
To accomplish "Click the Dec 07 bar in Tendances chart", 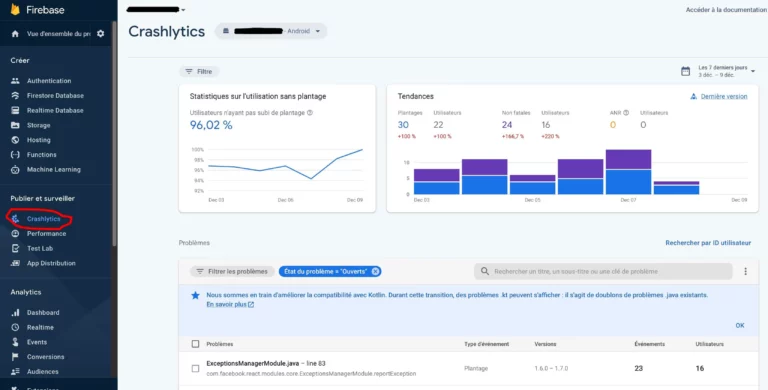I will 628,172.
